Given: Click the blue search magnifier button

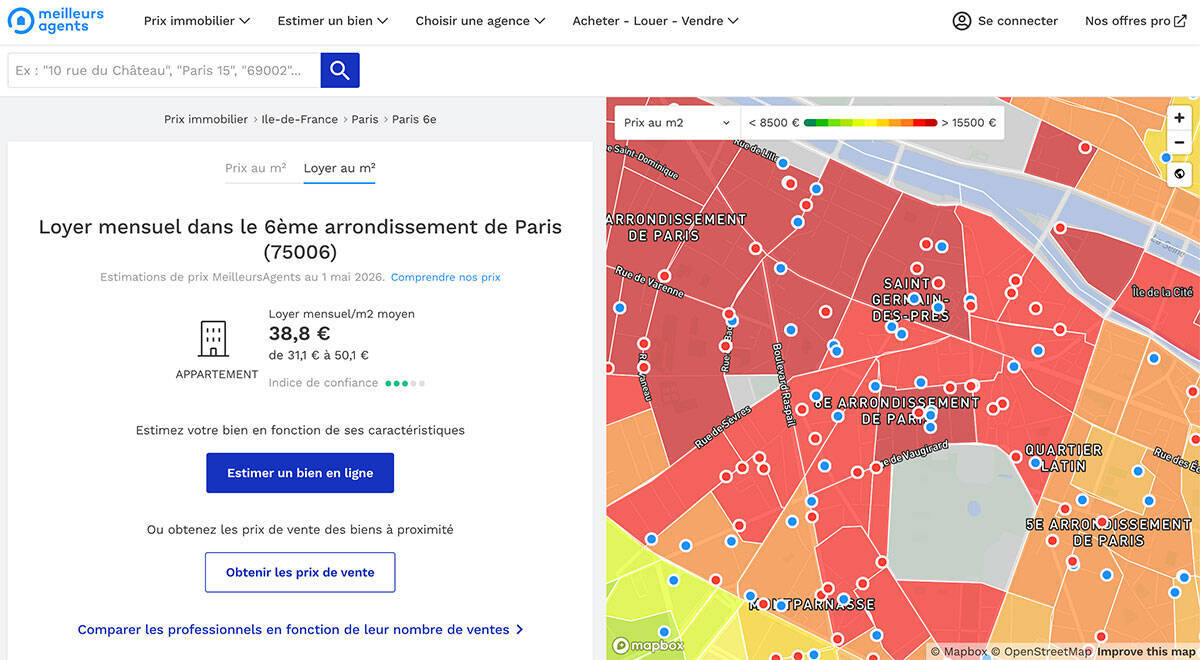Looking at the screenshot, I should click(x=340, y=70).
